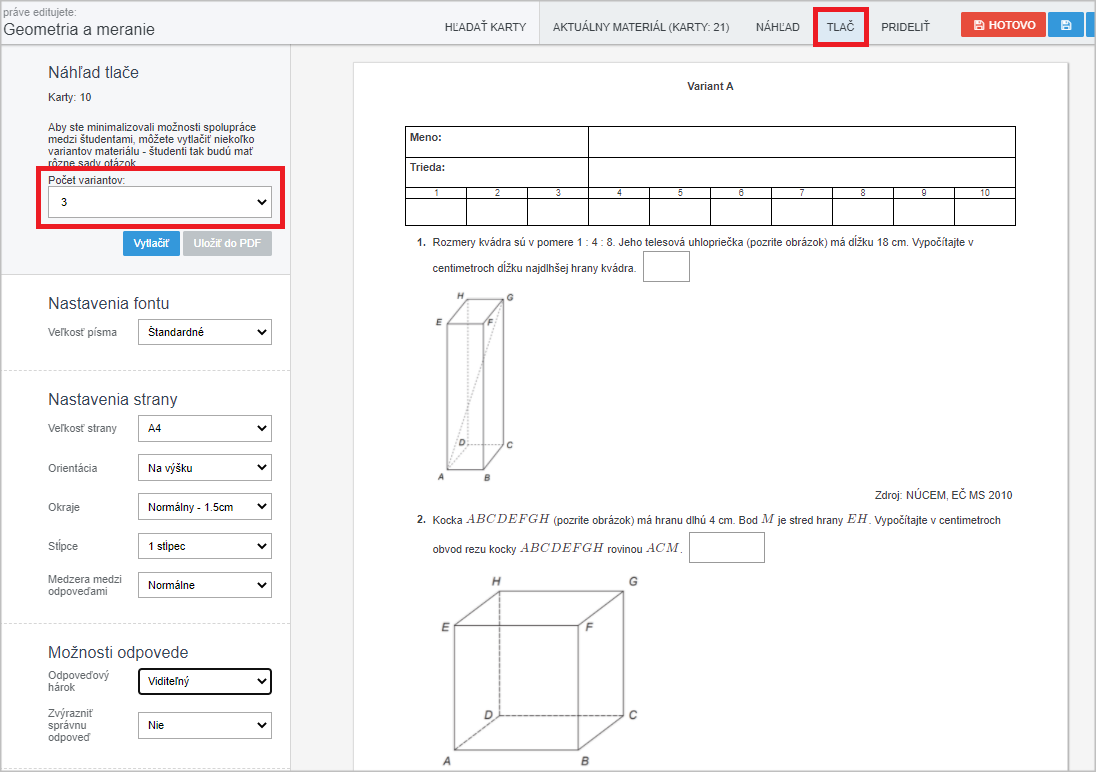Viewport: 1096px width, 772px height.
Task: Click the Náhľad tlače heading
Action: pyautogui.click(x=94, y=73)
